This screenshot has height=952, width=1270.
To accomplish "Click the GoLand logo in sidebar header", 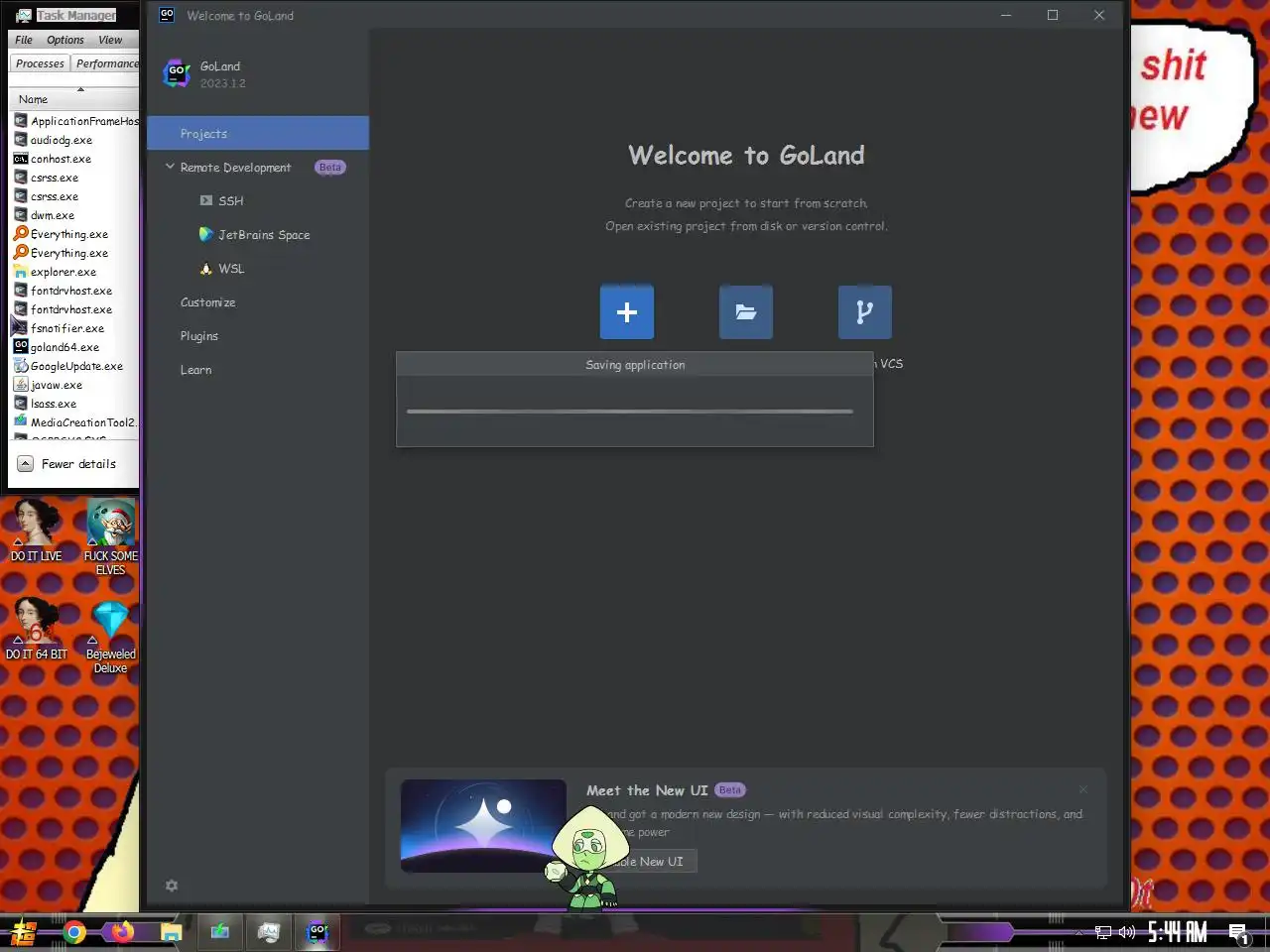I will coord(177,73).
